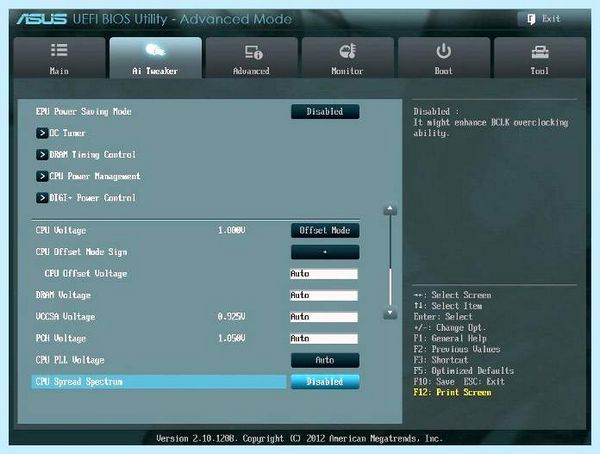Select the highlighted CPU Spread Spectrum row

(159, 382)
